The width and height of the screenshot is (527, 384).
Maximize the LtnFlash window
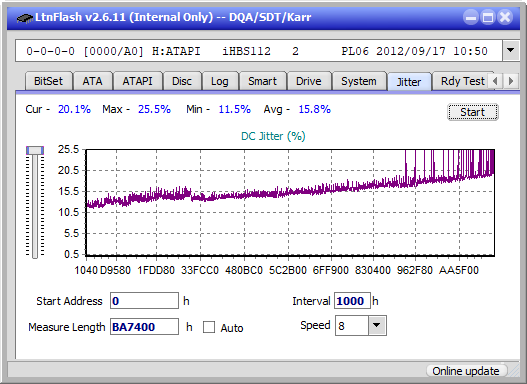(488, 17)
